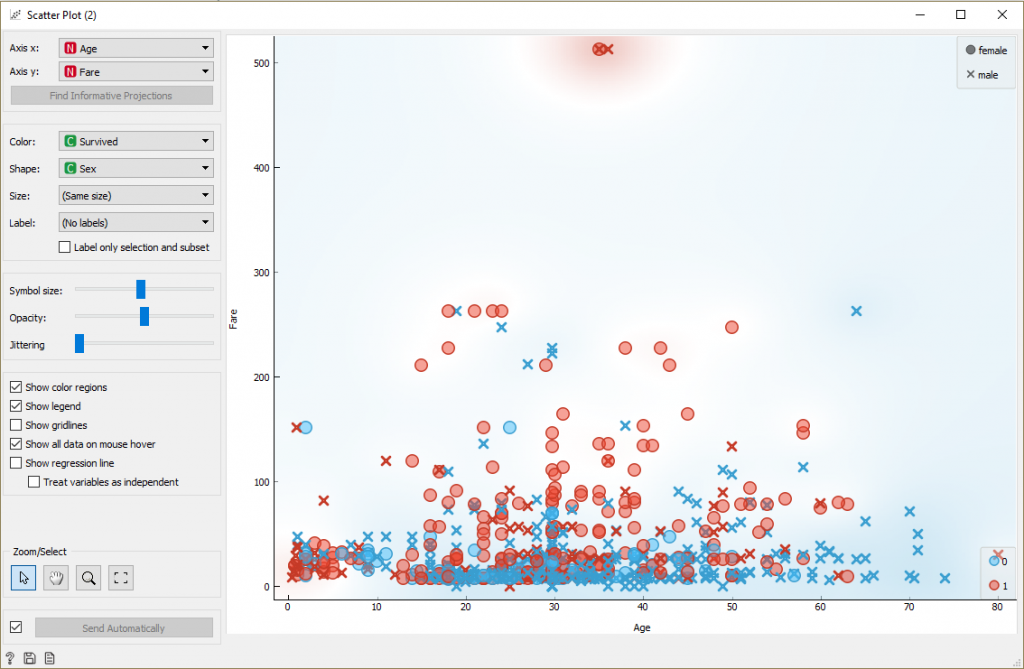1024x669 pixels.
Task: Adjust the Opacity slider handle
Action: point(144,315)
